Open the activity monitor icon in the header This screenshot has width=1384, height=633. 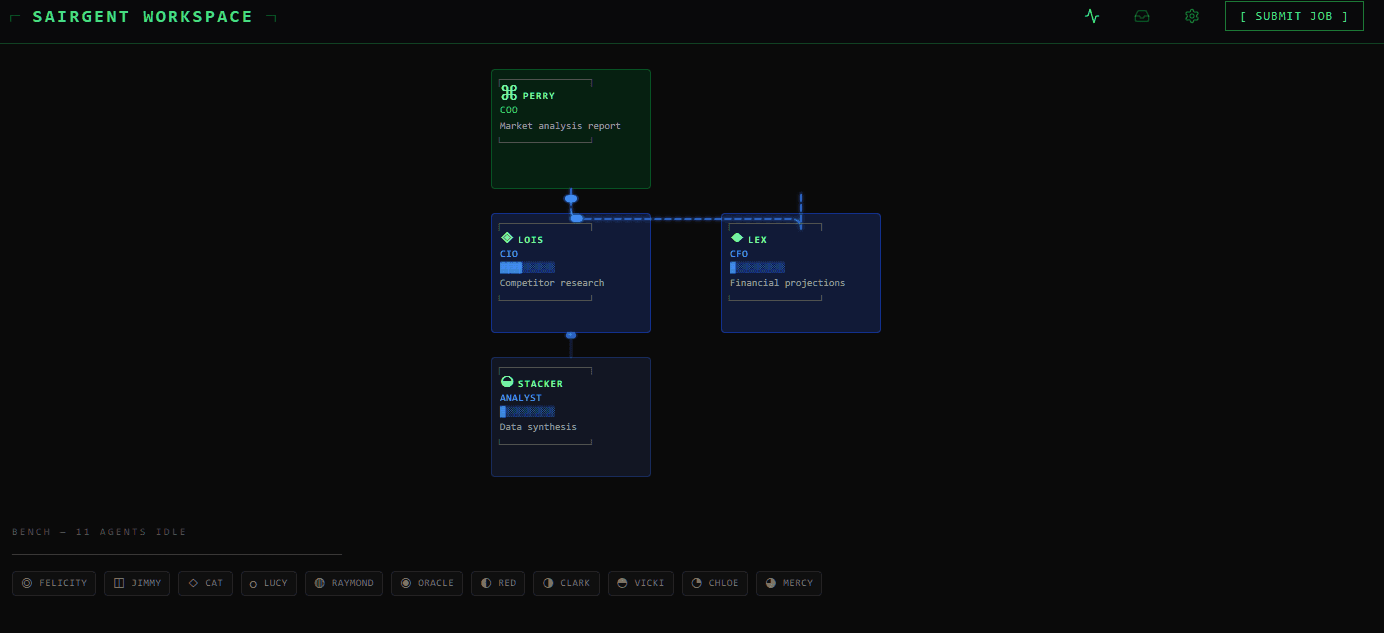point(1091,16)
